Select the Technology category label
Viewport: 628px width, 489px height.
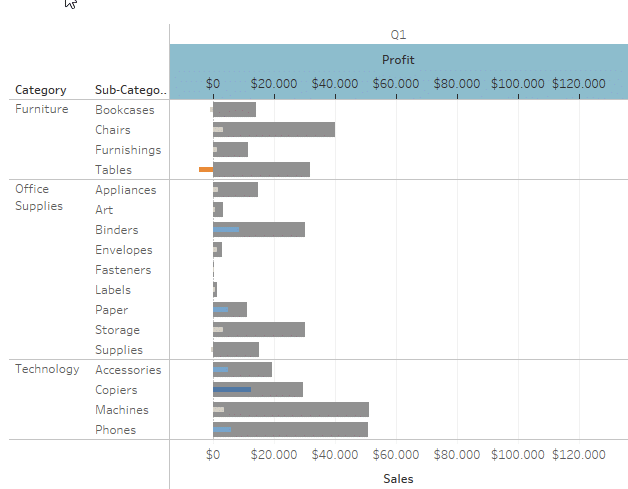47,369
